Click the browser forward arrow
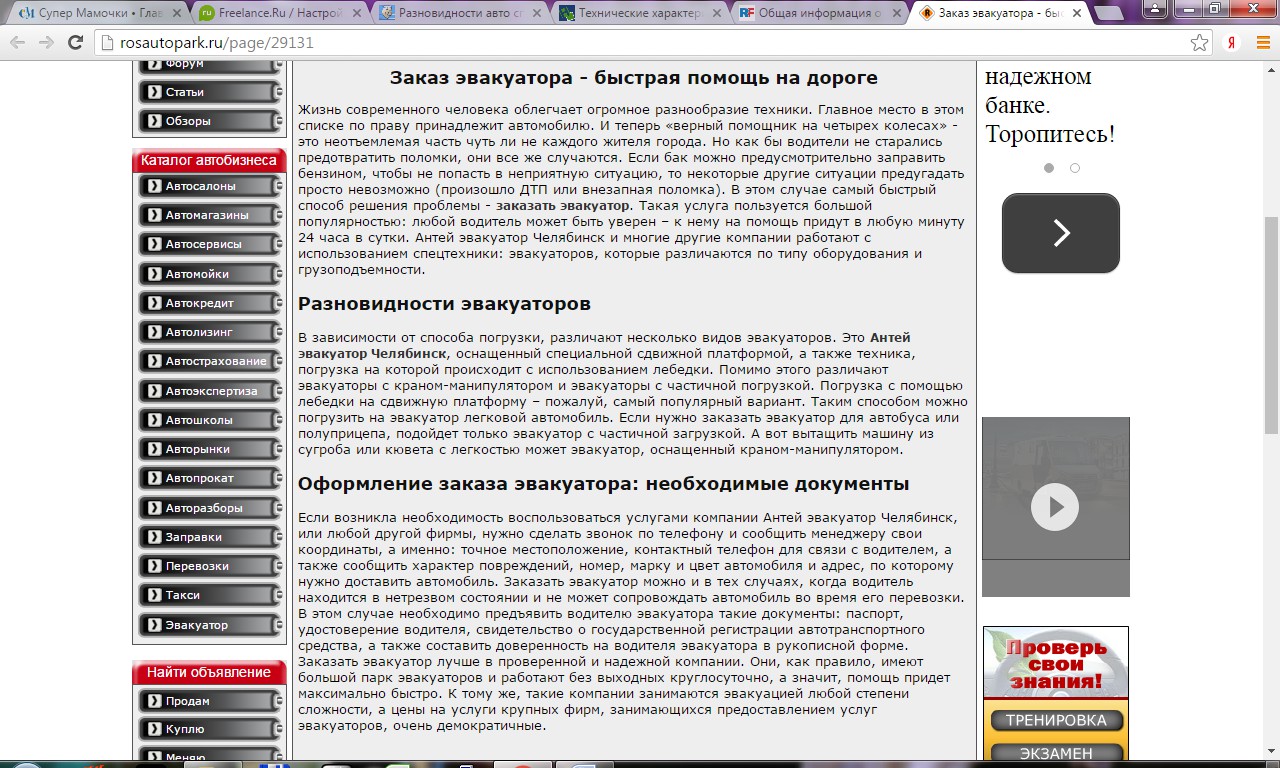Image resolution: width=1280 pixels, height=768 pixels. click(46, 43)
